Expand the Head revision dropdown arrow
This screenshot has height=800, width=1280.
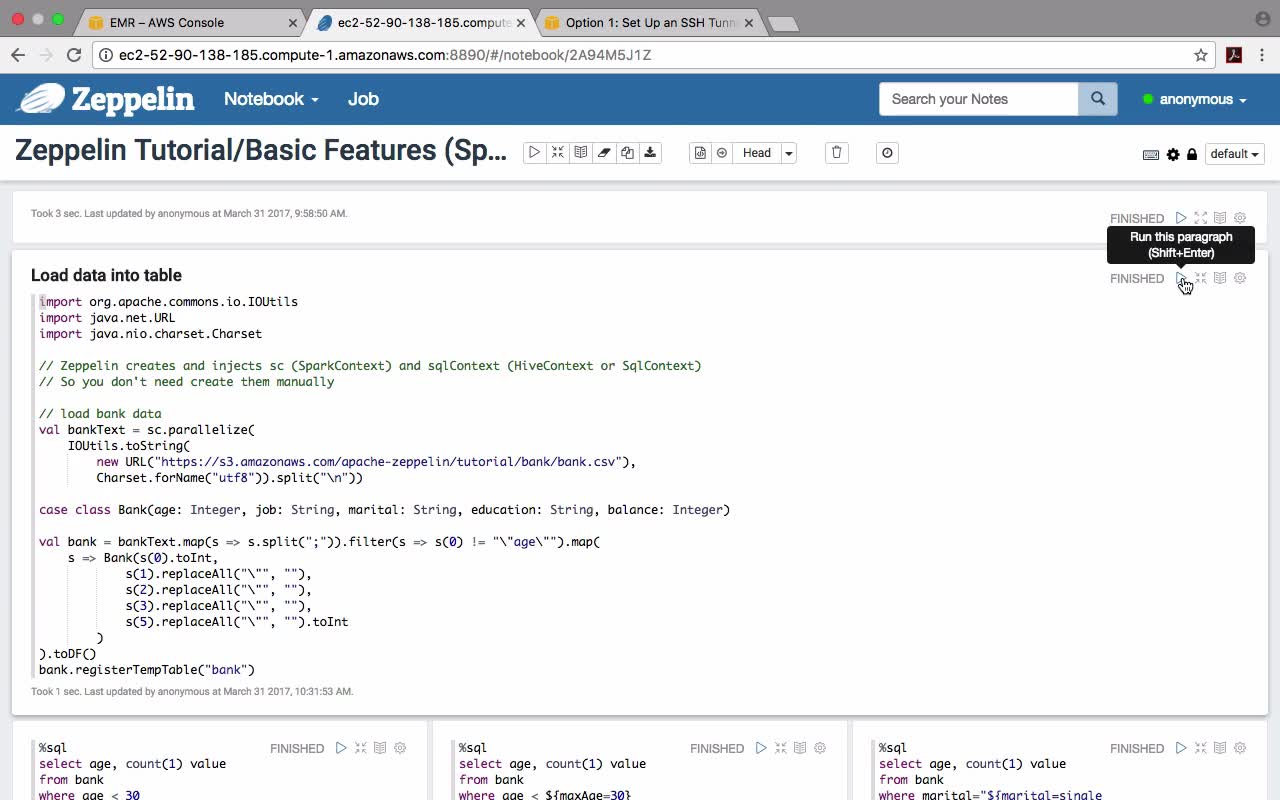[x=789, y=153]
